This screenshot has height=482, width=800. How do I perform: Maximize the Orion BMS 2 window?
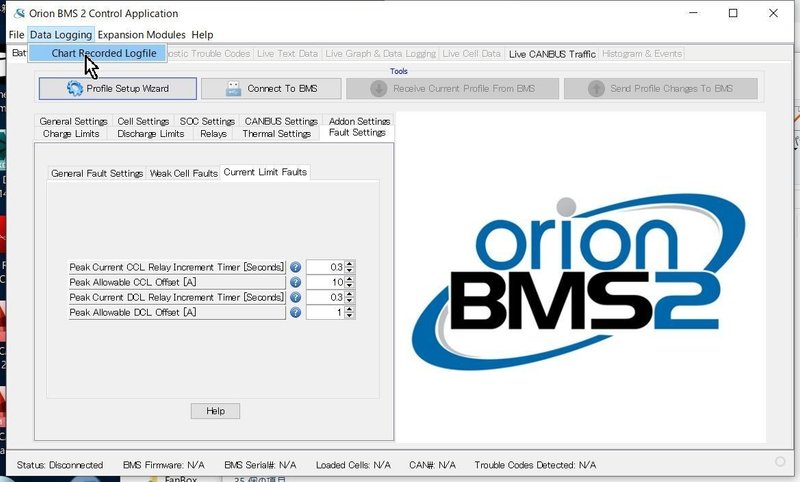click(x=733, y=13)
